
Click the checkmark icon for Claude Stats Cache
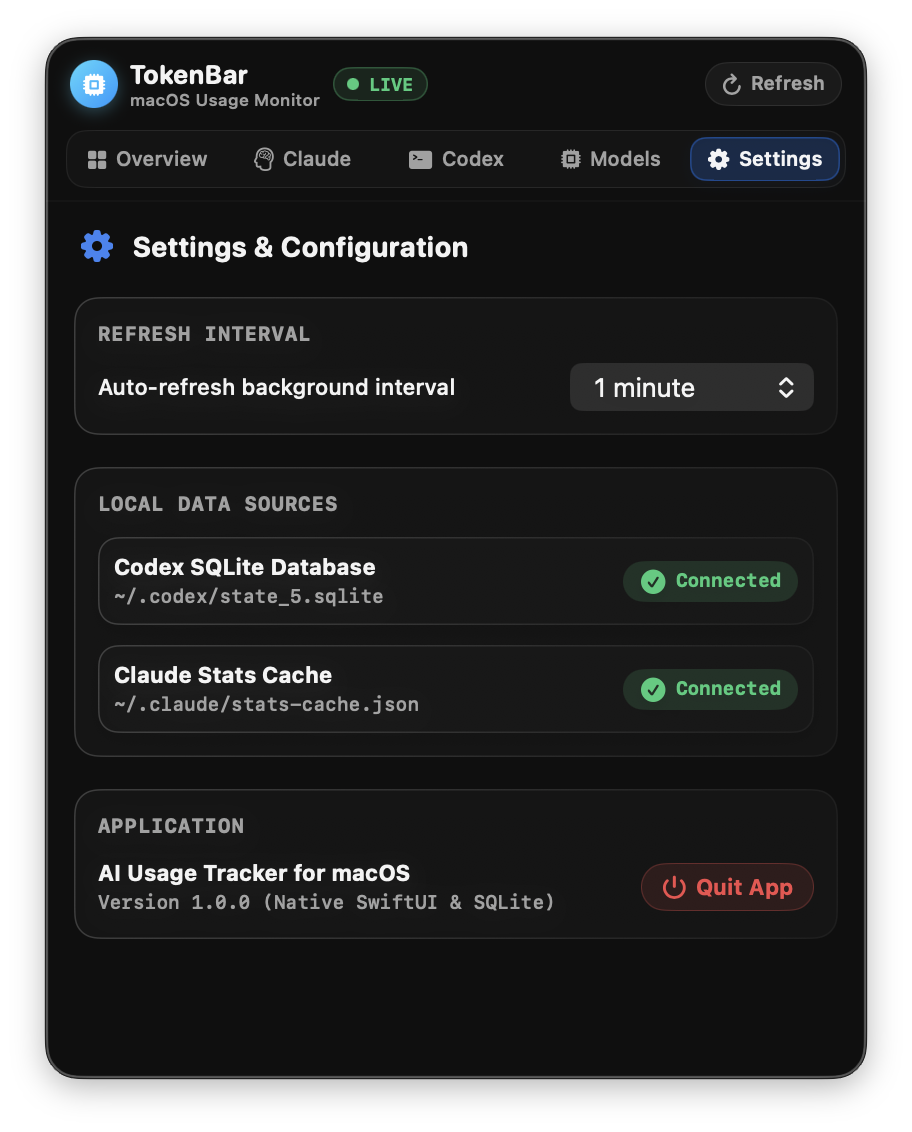(653, 689)
